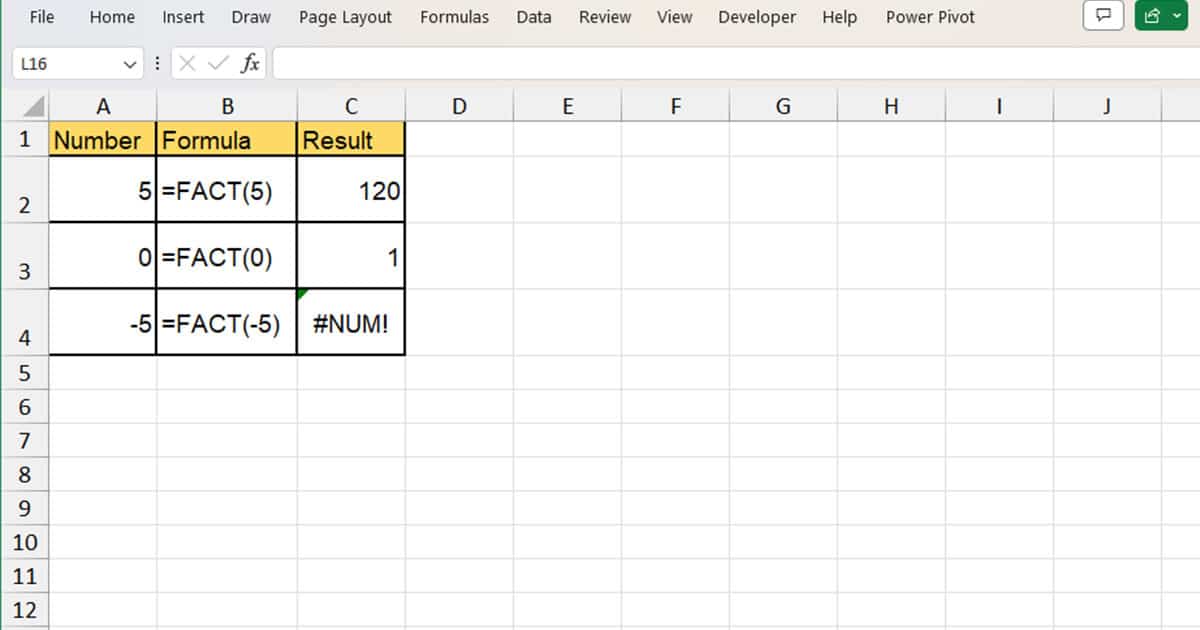Open the Power Pivot tab
1200x630 pixels.
click(929, 17)
